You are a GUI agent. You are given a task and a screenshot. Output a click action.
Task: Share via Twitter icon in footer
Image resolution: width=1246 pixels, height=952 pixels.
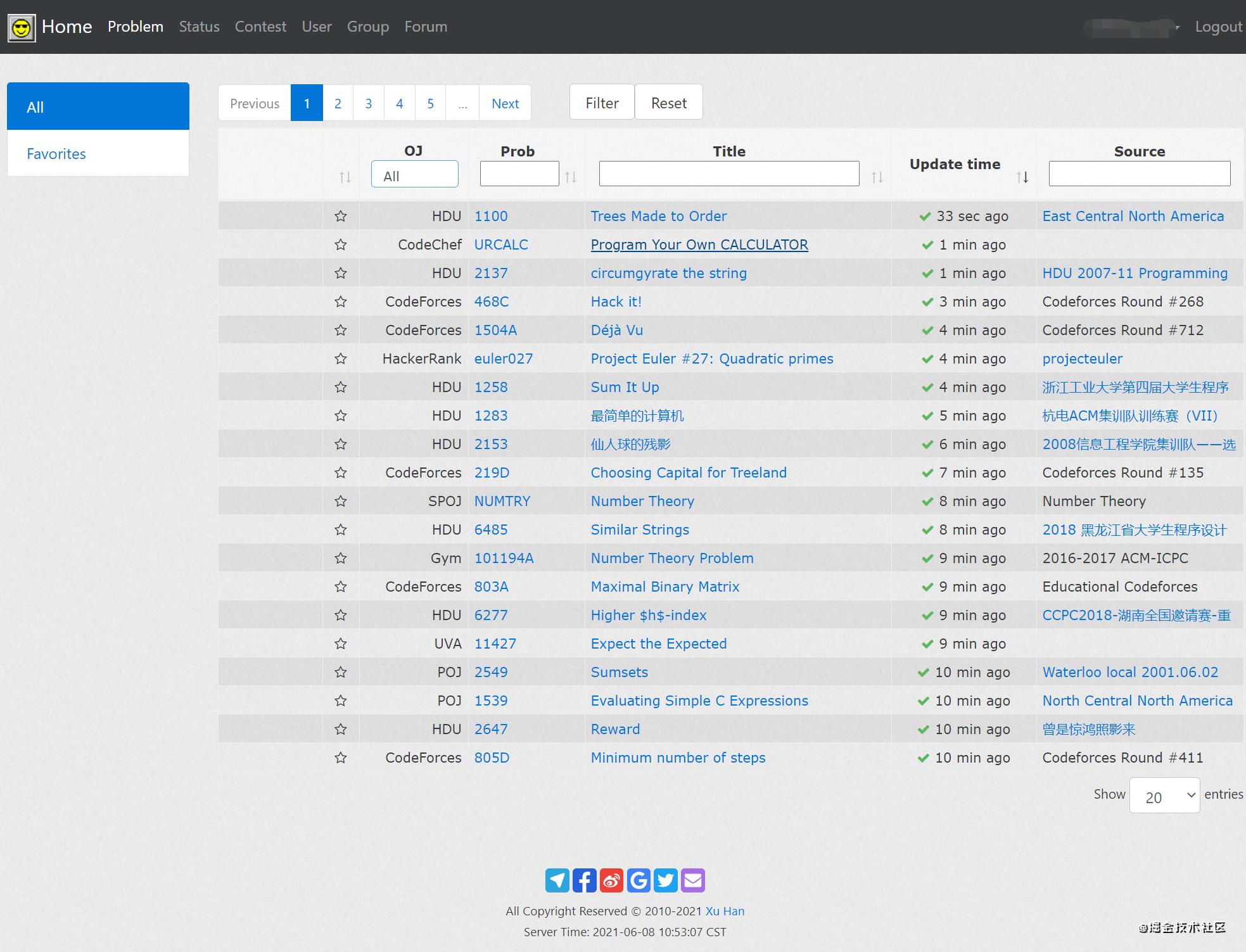pos(666,880)
